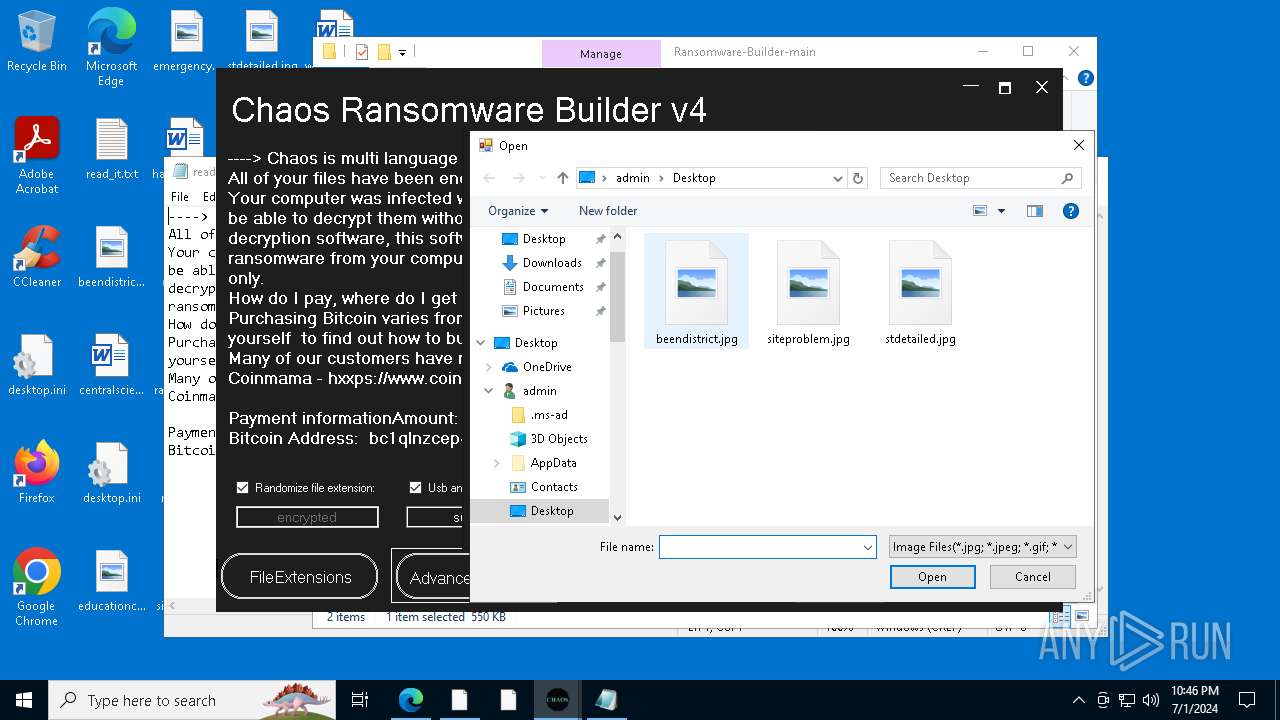Expand the view options dropdown arrow
This screenshot has width=1280, height=720.
pos(1001,211)
